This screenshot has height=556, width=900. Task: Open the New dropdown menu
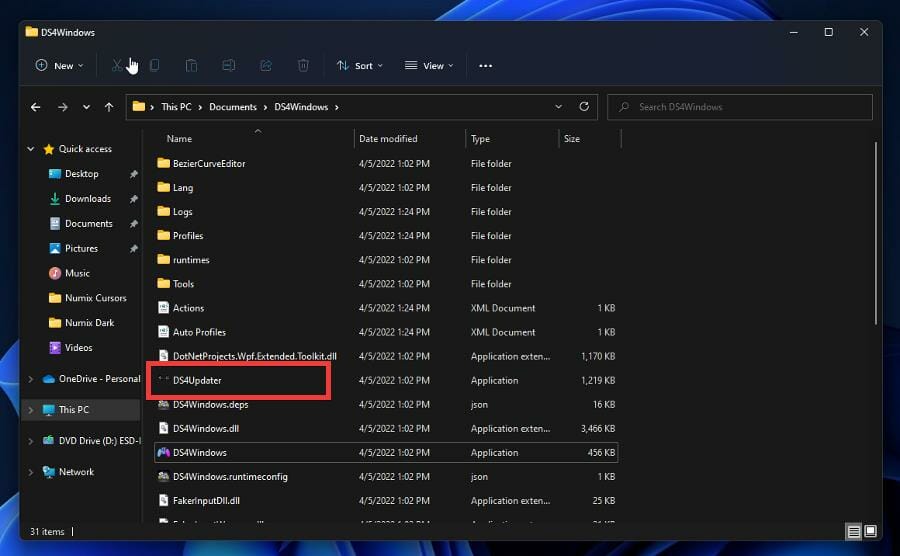pos(60,66)
